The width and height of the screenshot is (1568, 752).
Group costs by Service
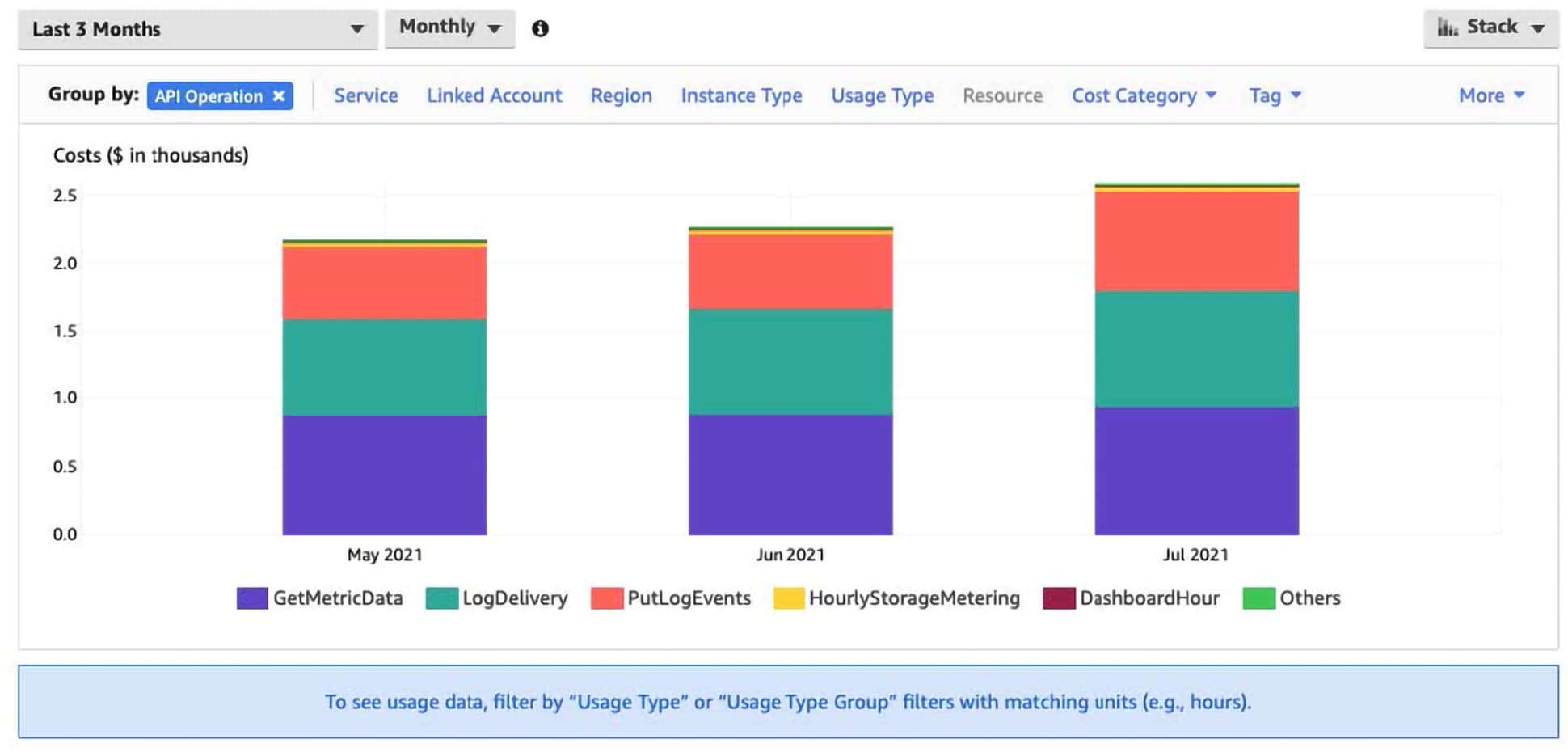pyautogui.click(x=366, y=95)
